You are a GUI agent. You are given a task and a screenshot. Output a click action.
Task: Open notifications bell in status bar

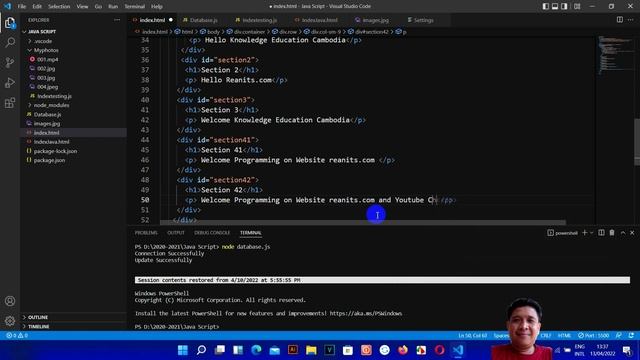[631, 336]
